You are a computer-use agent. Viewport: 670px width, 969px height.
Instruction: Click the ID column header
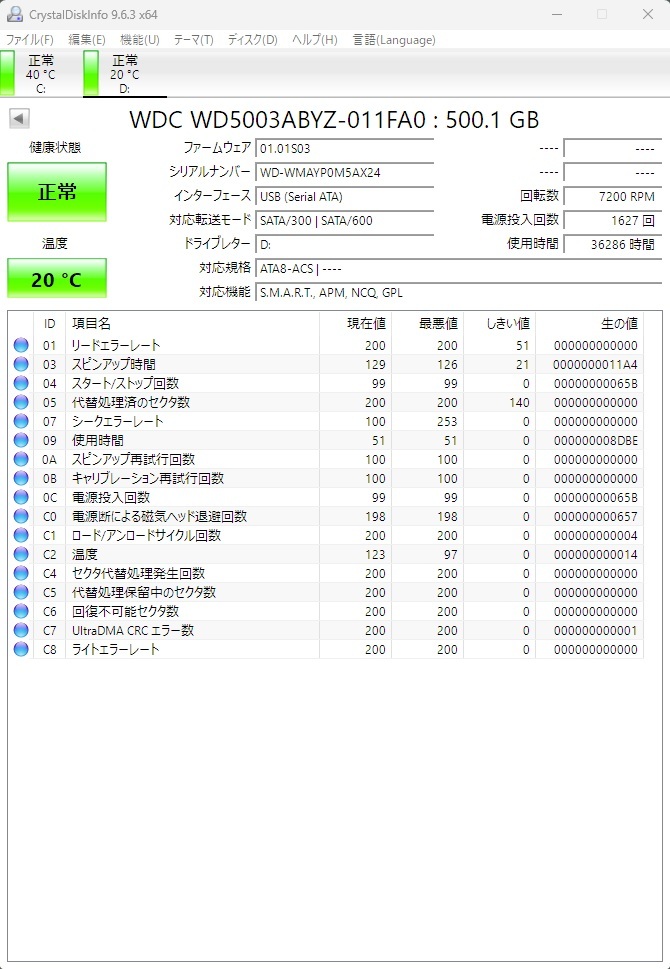click(x=49, y=323)
